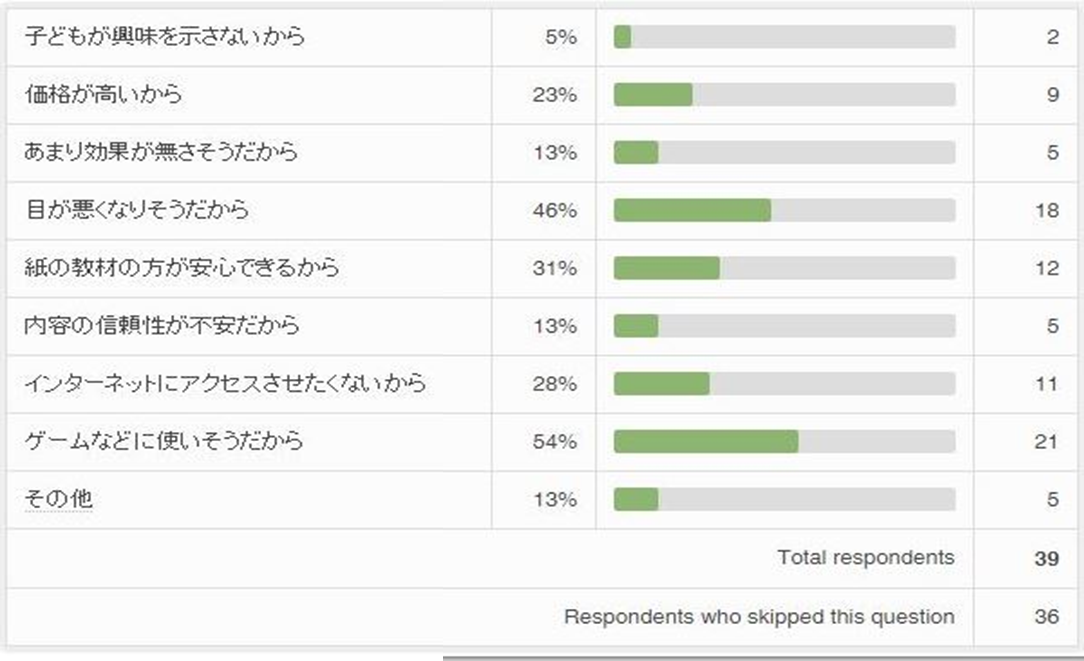Click the 28% bar for インターネット row

(x=661, y=383)
